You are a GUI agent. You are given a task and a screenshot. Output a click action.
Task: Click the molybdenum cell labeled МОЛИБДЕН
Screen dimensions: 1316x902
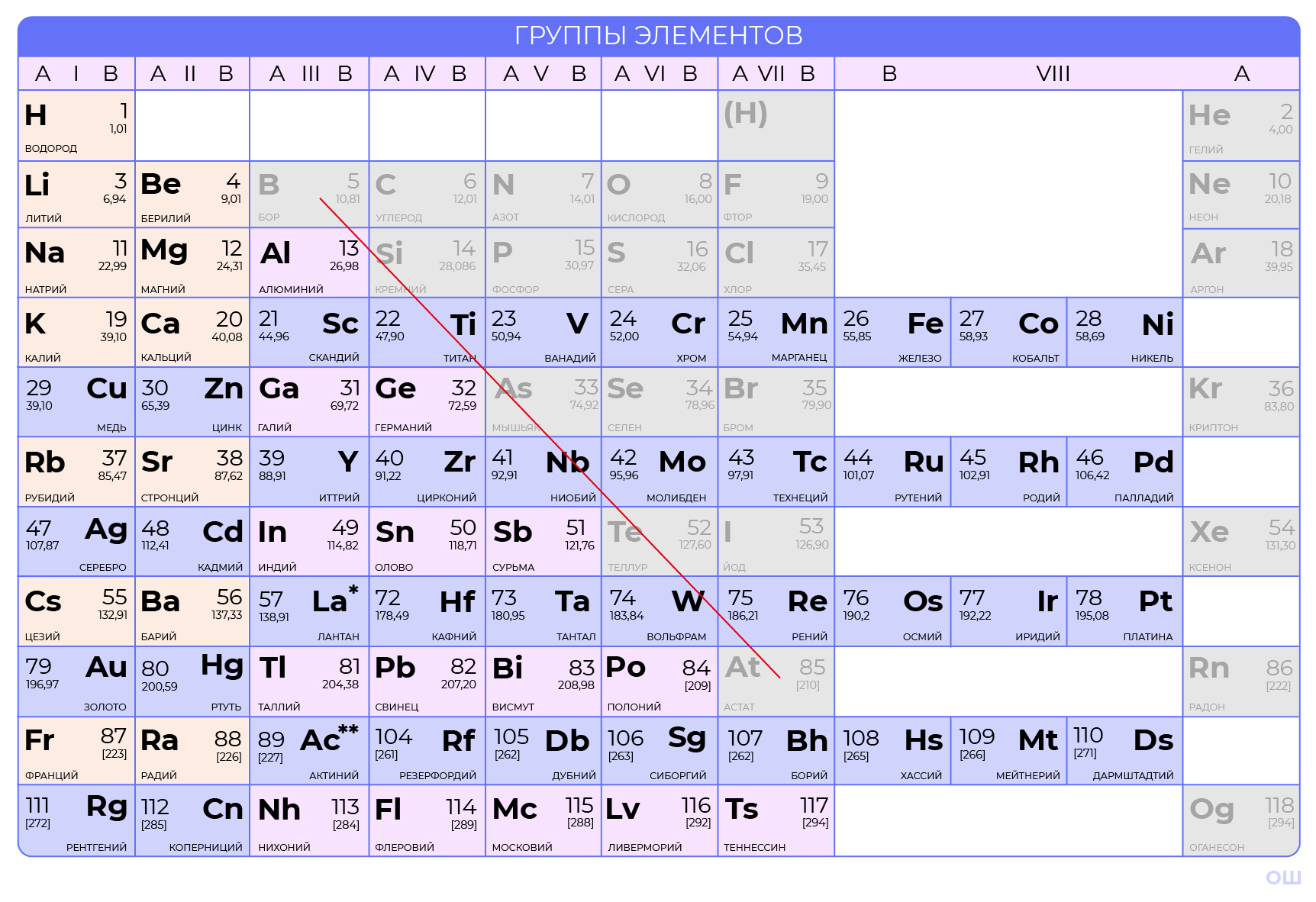pos(660,472)
